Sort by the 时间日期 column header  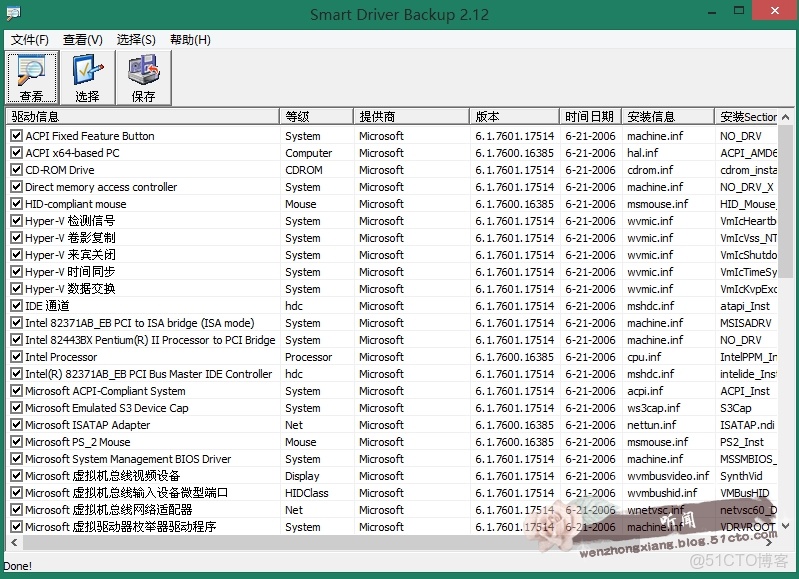point(591,117)
